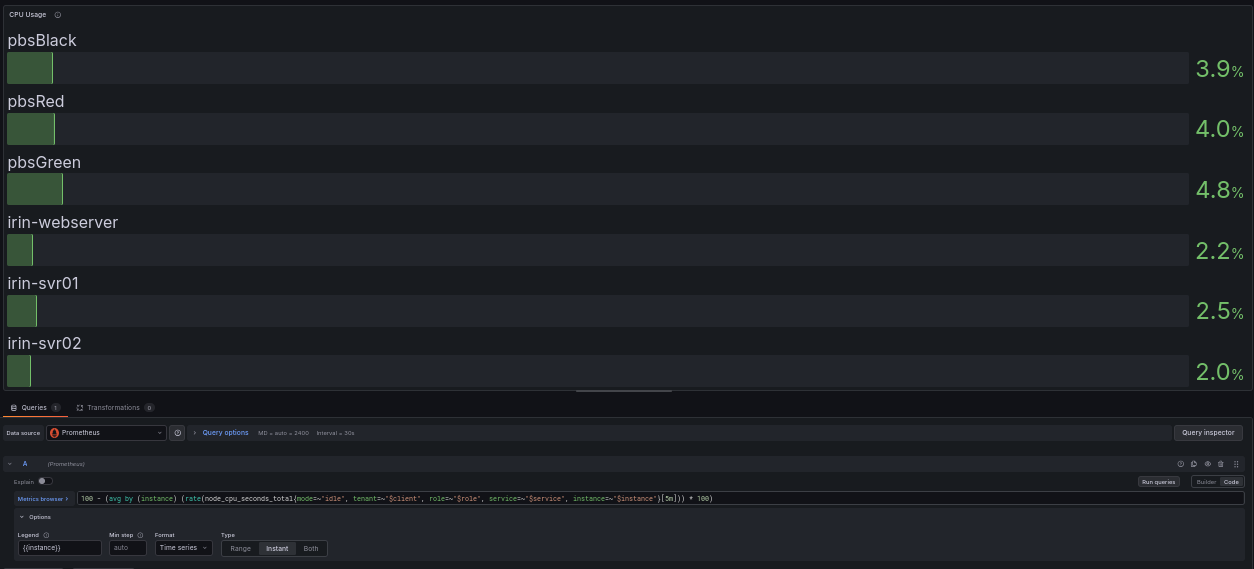Viewport: 1254px width, 569px height.
Task: Click the Interval = 30s text
Action: (335, 433)
